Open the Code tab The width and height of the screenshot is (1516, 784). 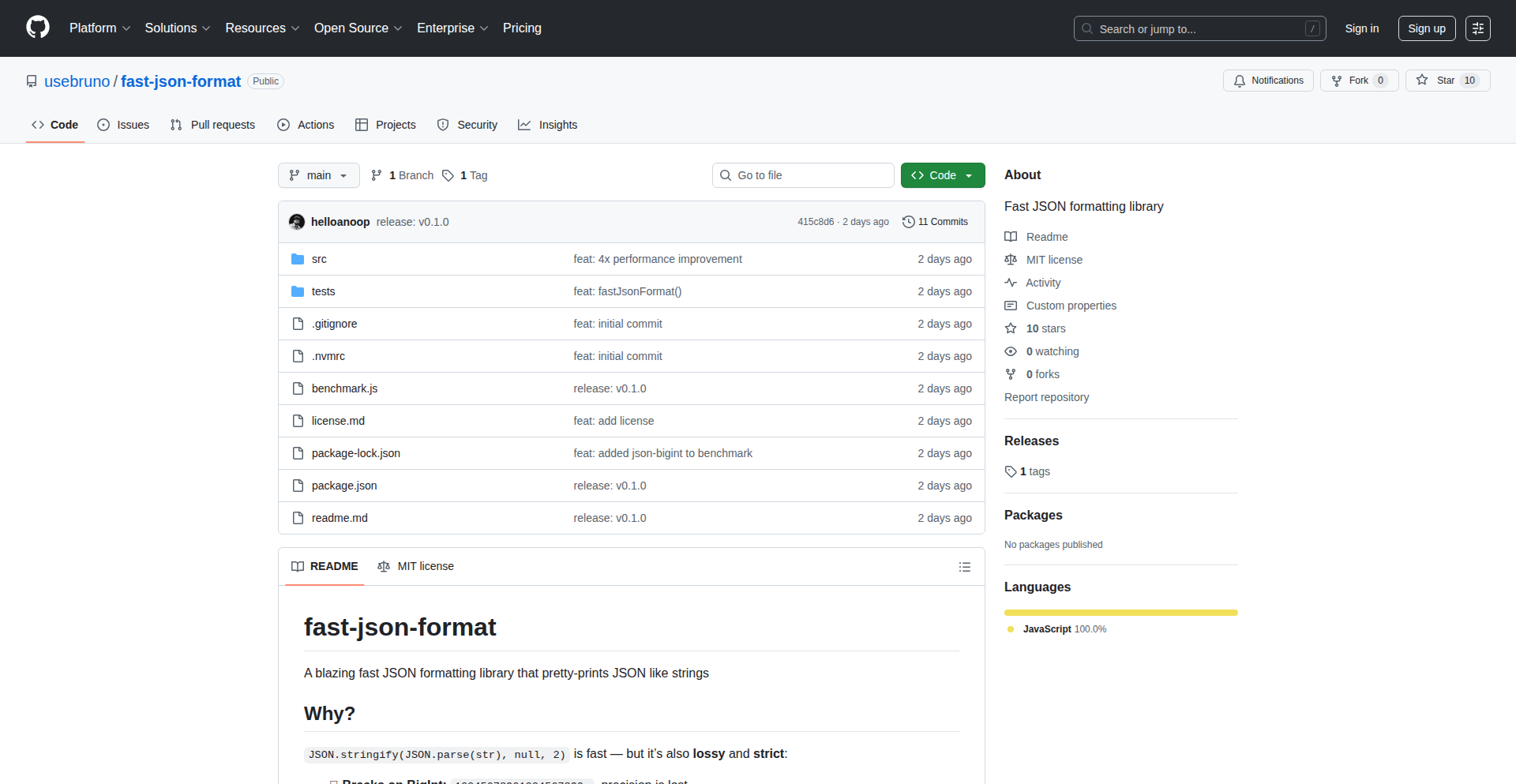[x=55, y=125]
